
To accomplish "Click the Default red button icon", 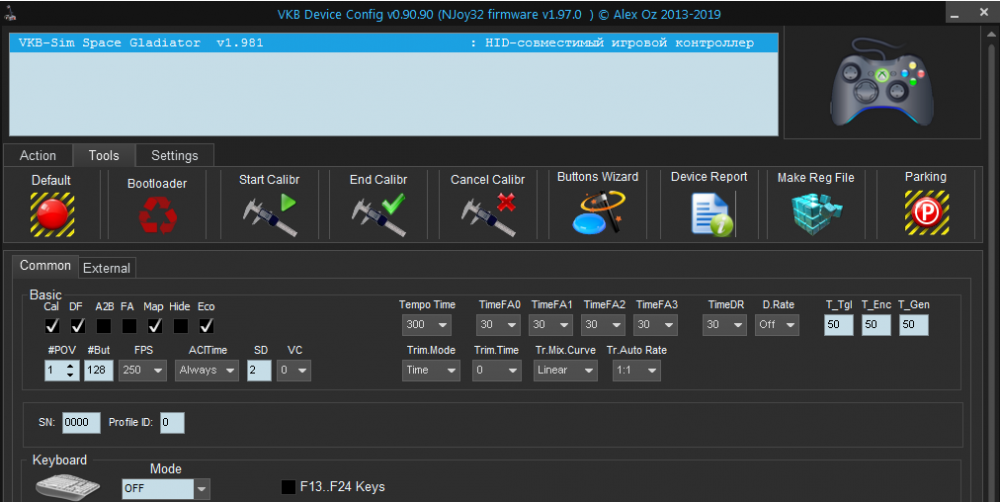I will click(x=52, y=214).
